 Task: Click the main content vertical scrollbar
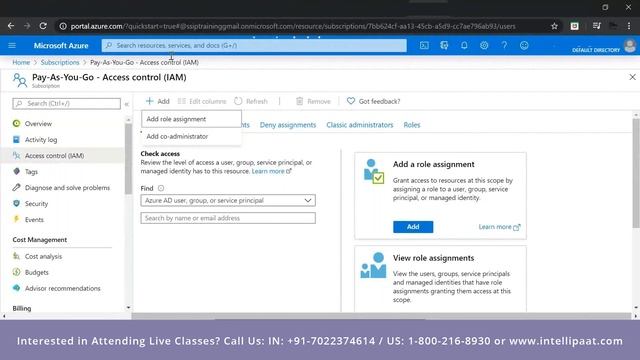tap(636, 173)
